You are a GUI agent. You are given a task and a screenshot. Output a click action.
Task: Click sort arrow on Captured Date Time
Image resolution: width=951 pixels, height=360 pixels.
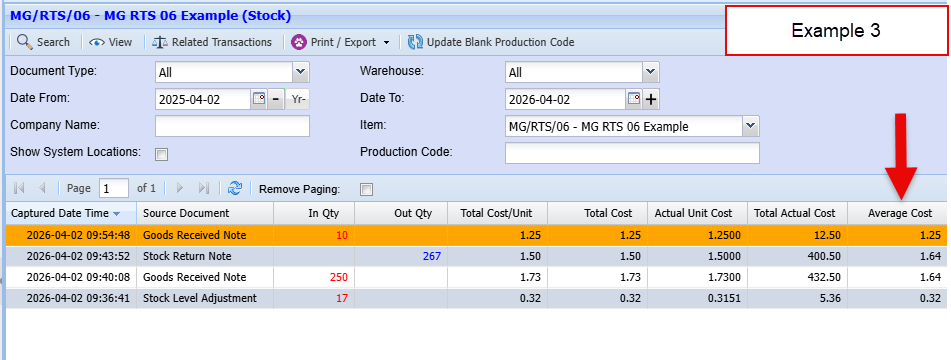click(116, 213)
